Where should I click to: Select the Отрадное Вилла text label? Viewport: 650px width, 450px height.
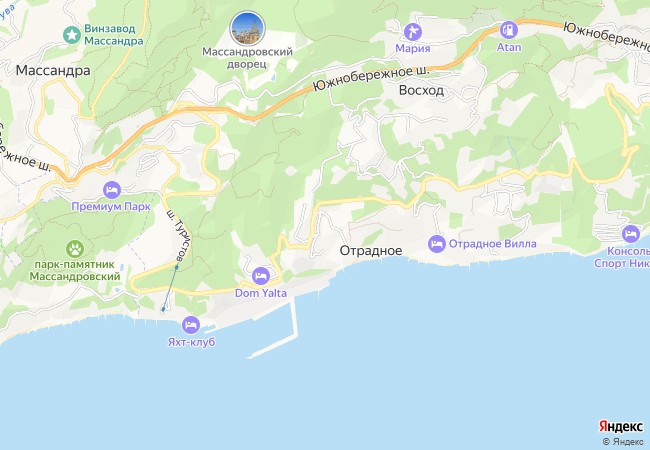coord(492,244)
